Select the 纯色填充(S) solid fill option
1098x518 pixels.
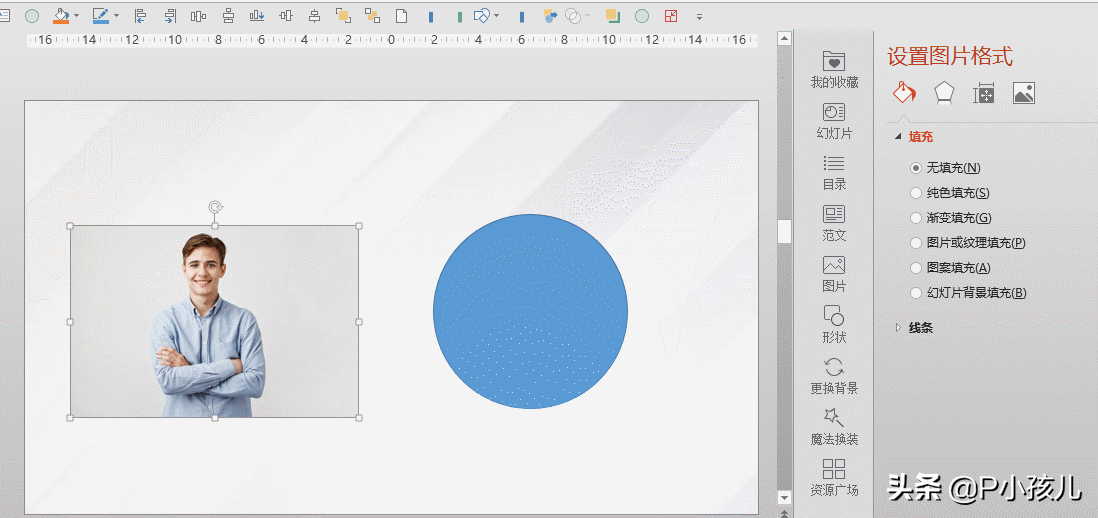click(950, 193)
